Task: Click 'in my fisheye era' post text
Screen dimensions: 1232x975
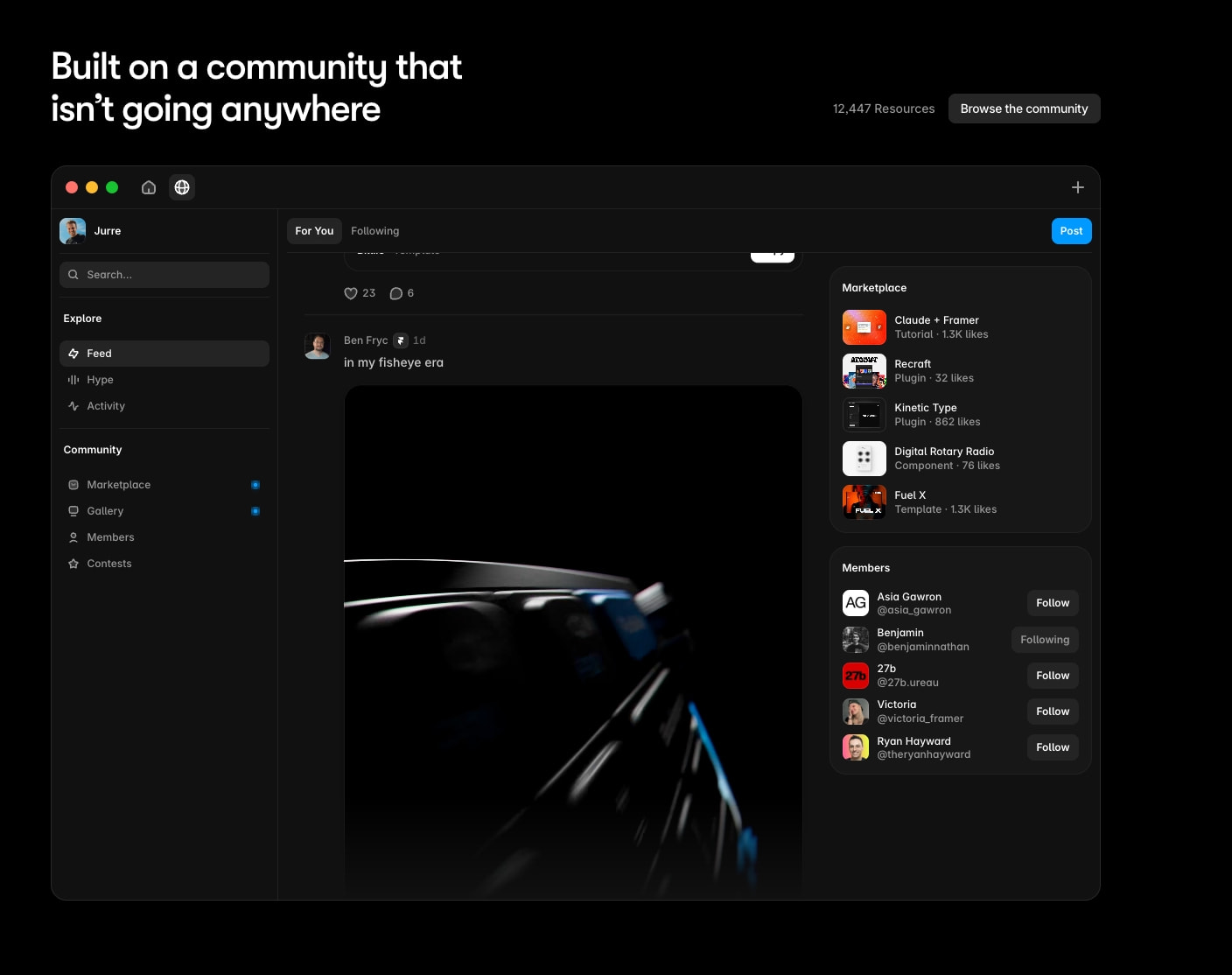Action: (394, 362)
